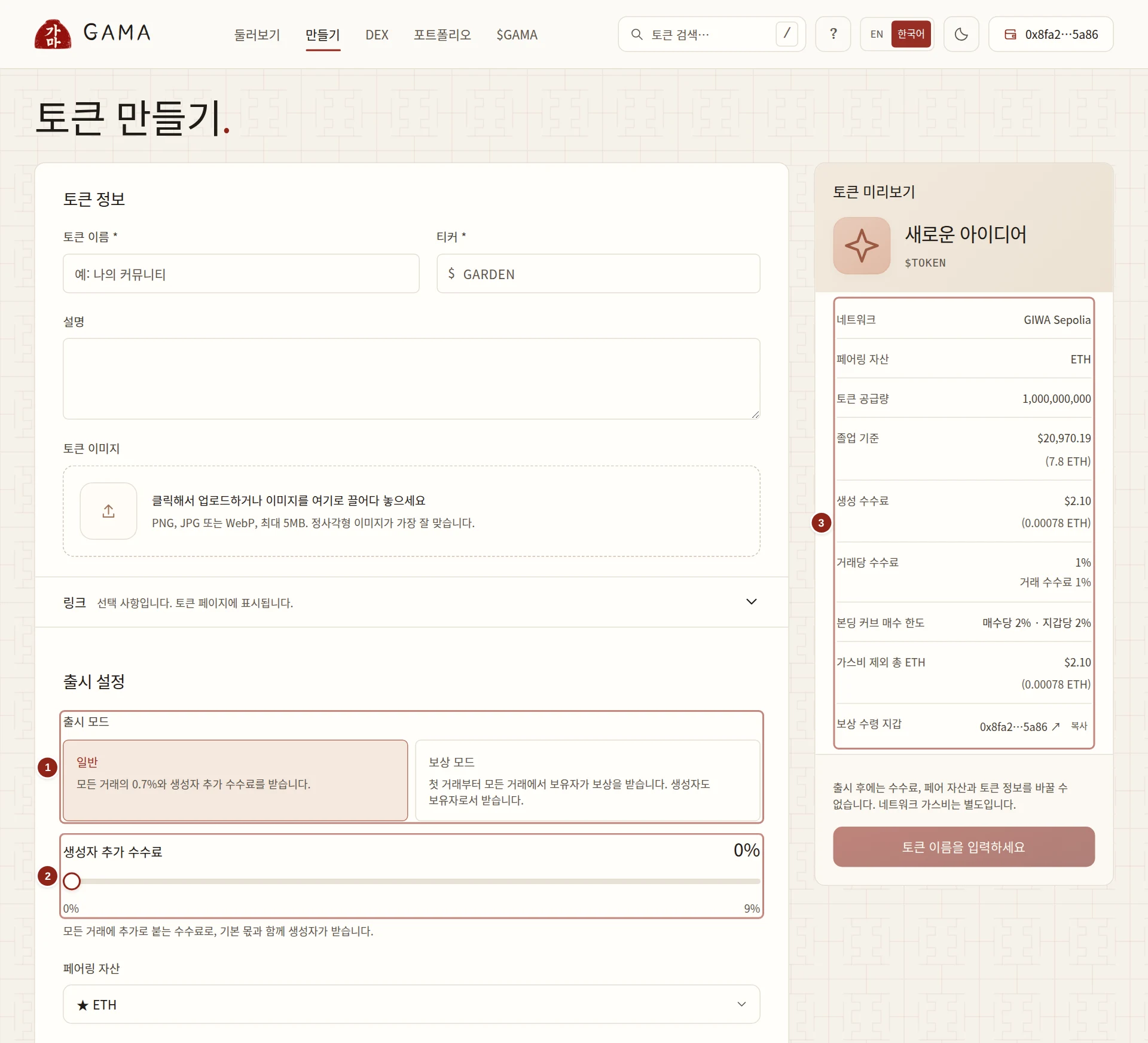
Task: Click into the 설명 description textarea
Action: [411, 379]
